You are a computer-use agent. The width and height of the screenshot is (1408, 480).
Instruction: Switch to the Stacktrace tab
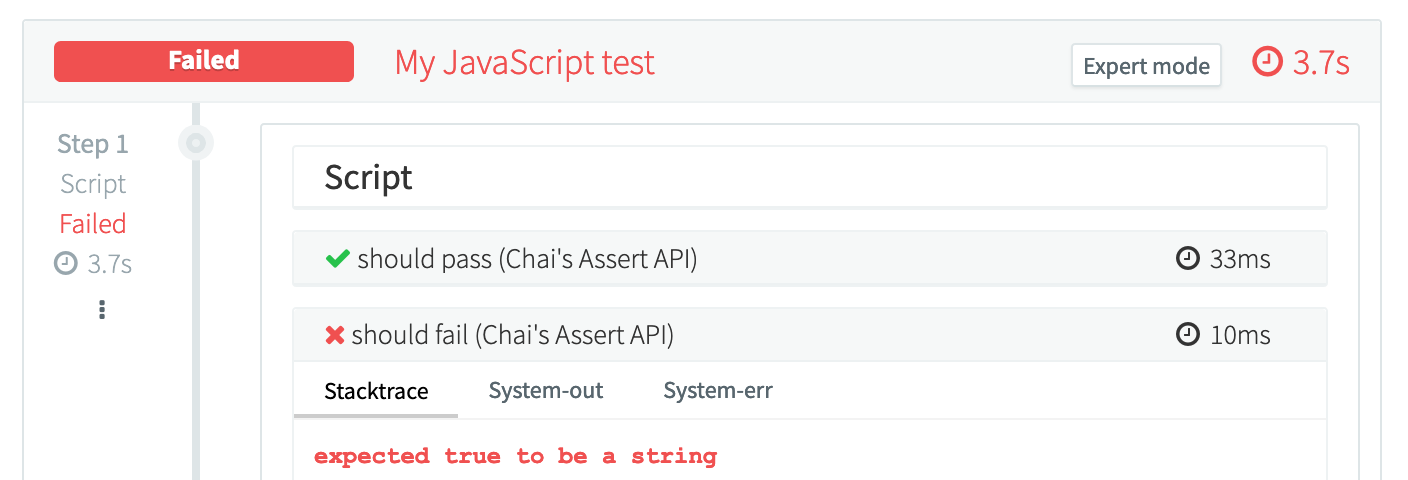376,391
